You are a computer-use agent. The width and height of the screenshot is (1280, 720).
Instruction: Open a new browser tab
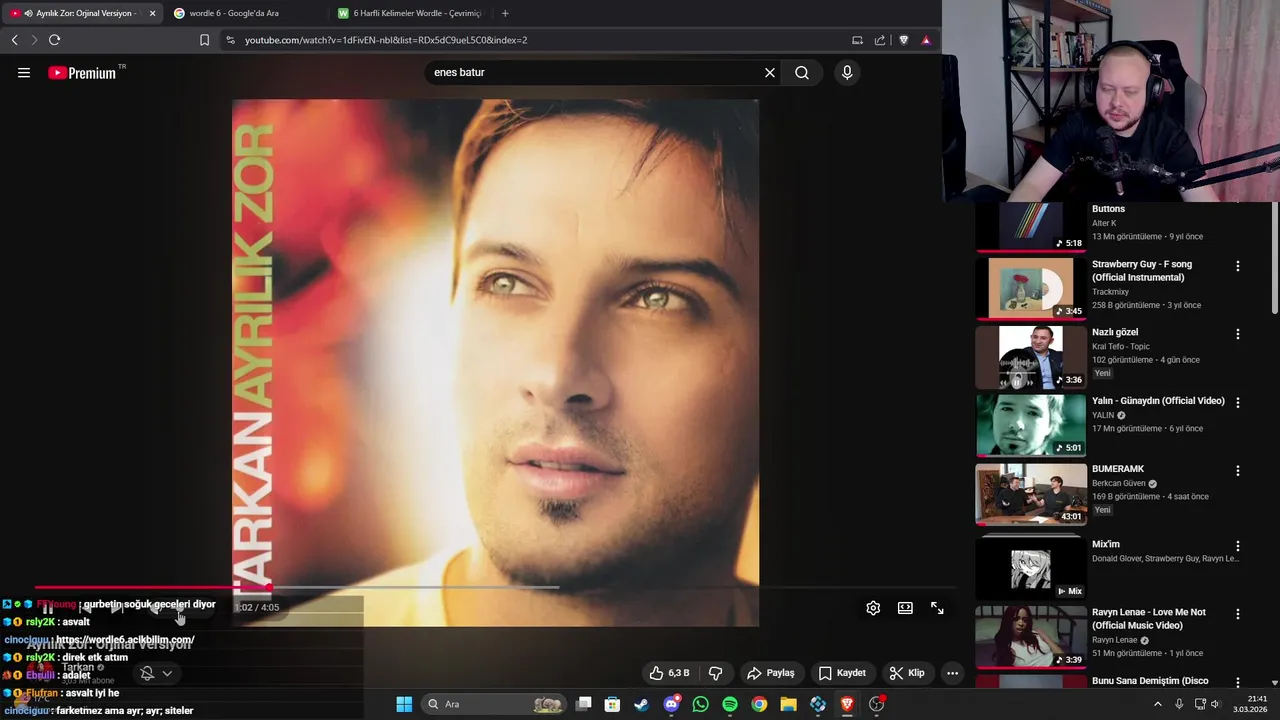point(505,13)
